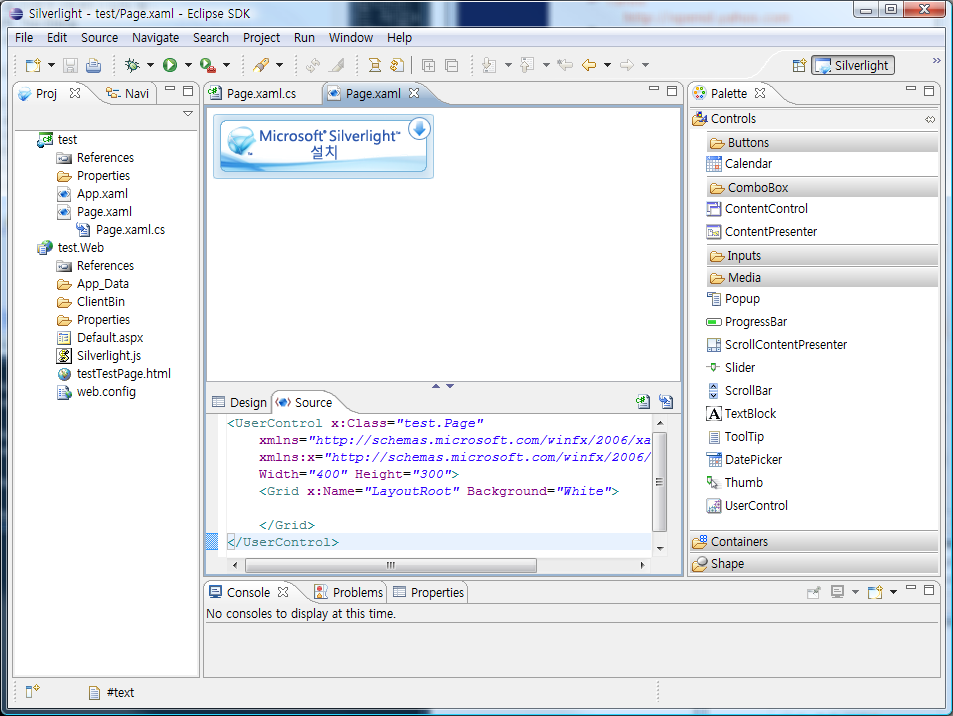953x716 pixels.
Task: Click the Forward navigation arrow
Action: 627,64
